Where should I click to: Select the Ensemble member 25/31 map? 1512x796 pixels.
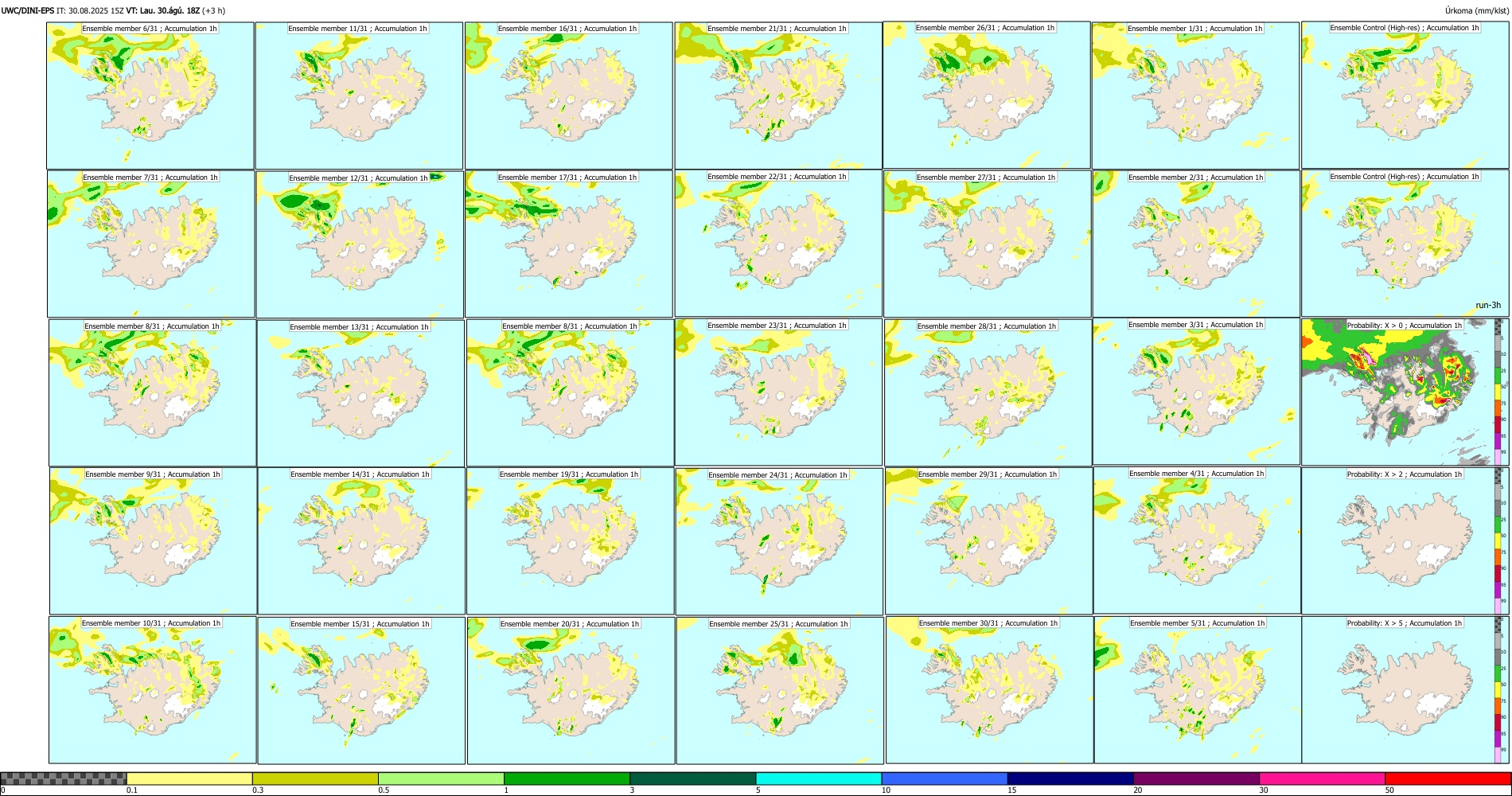(780, 690)
